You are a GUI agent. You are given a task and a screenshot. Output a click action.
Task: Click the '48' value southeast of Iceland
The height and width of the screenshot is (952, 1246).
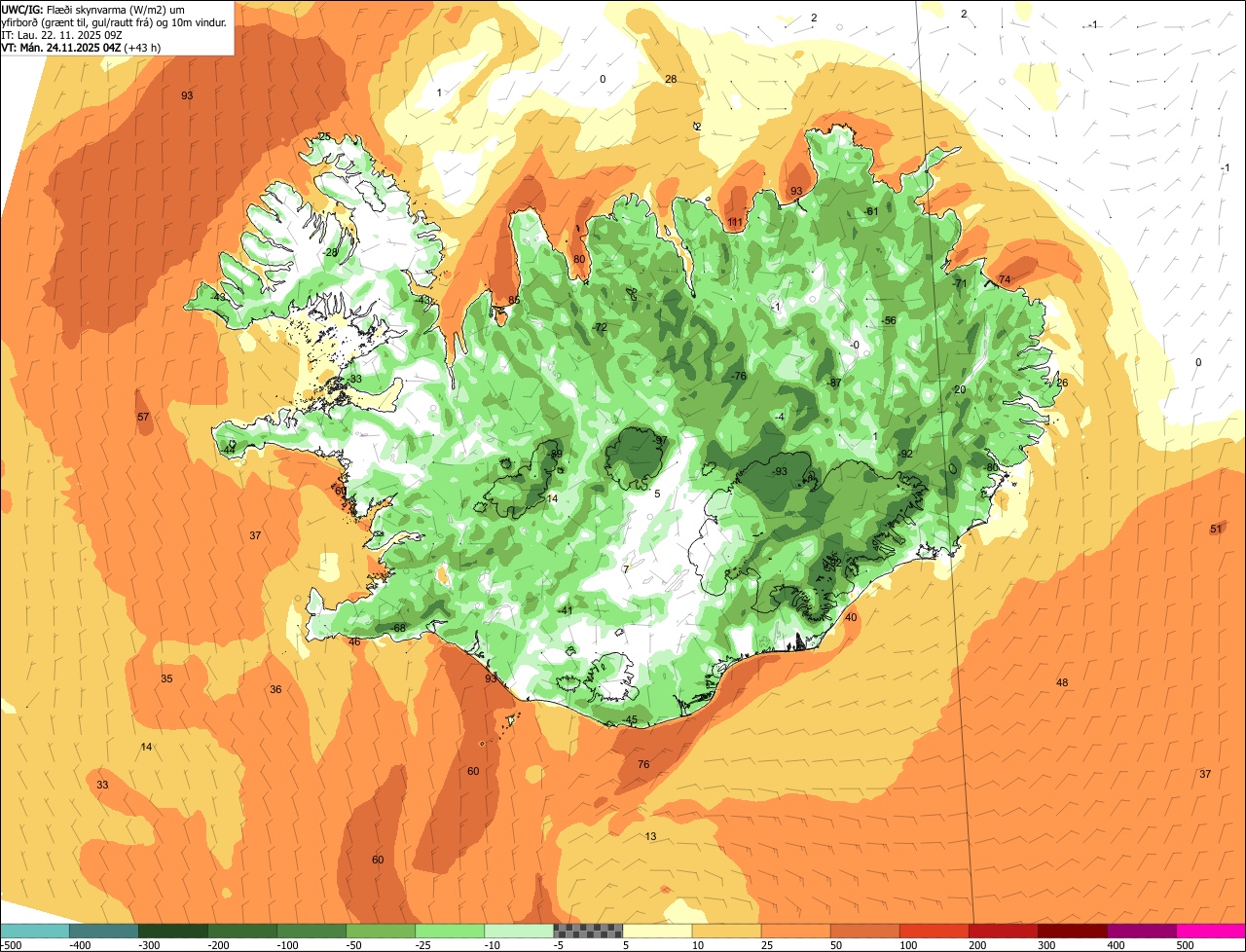click(1062, 682)
